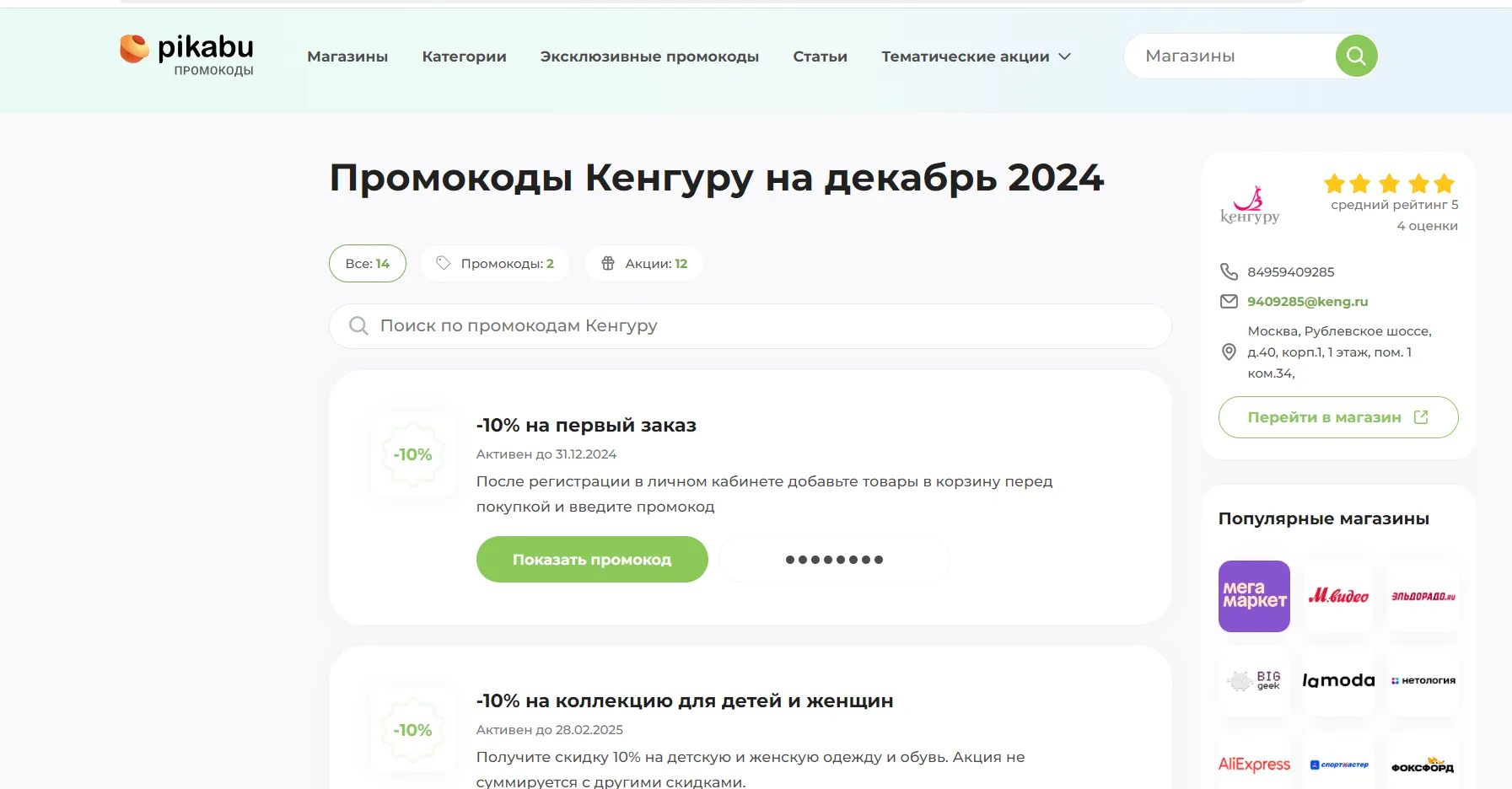Screen dimensions: 1512x789
Task: Open the -10% на коллекцию для детей и женщин title
Action: pyautogui.click(x=685, y=700)
